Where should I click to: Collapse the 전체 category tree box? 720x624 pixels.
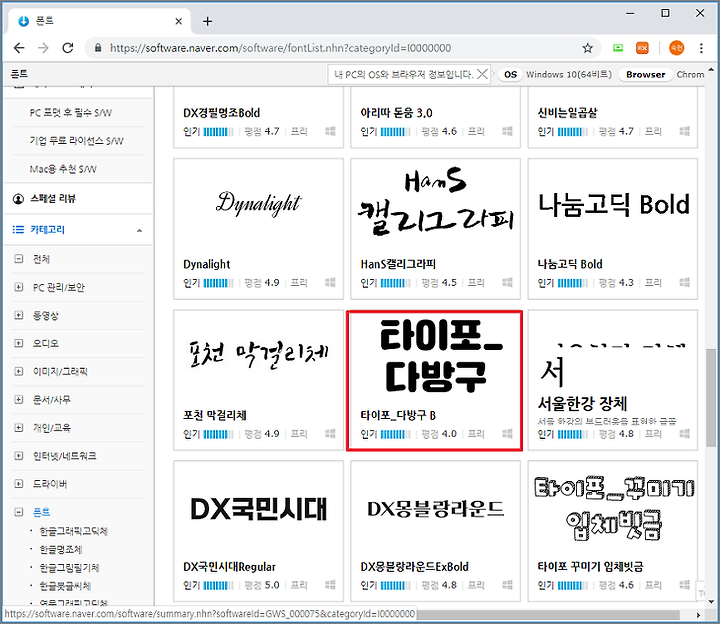pos(19,259)
